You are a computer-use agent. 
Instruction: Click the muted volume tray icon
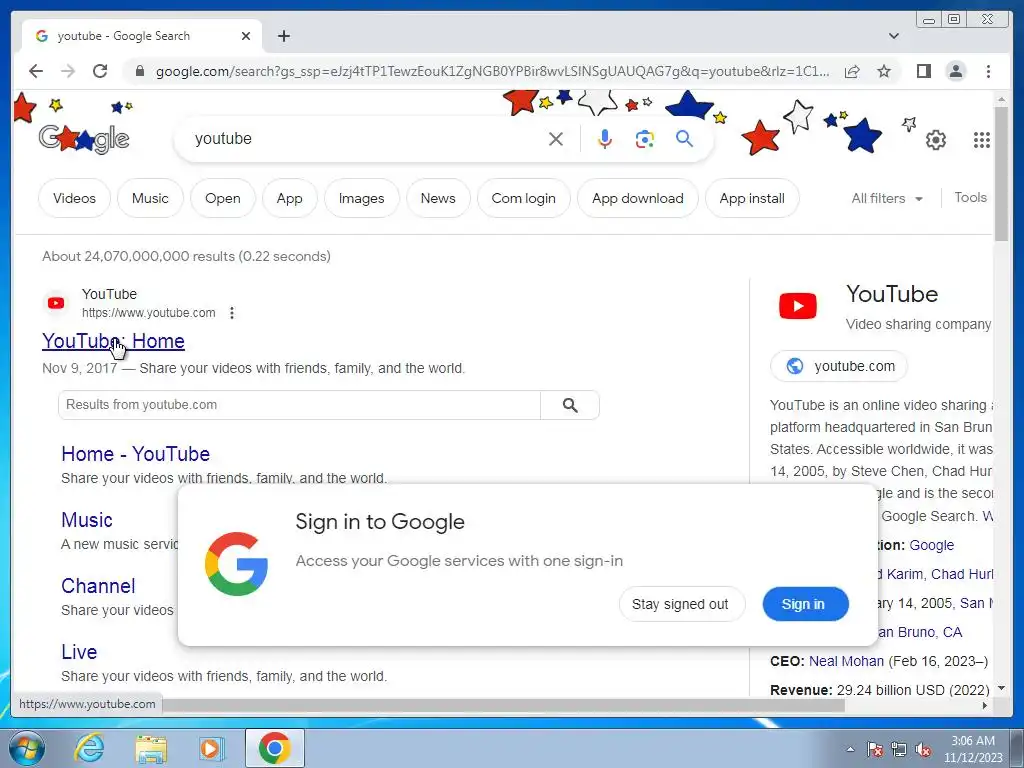(923, 749)
